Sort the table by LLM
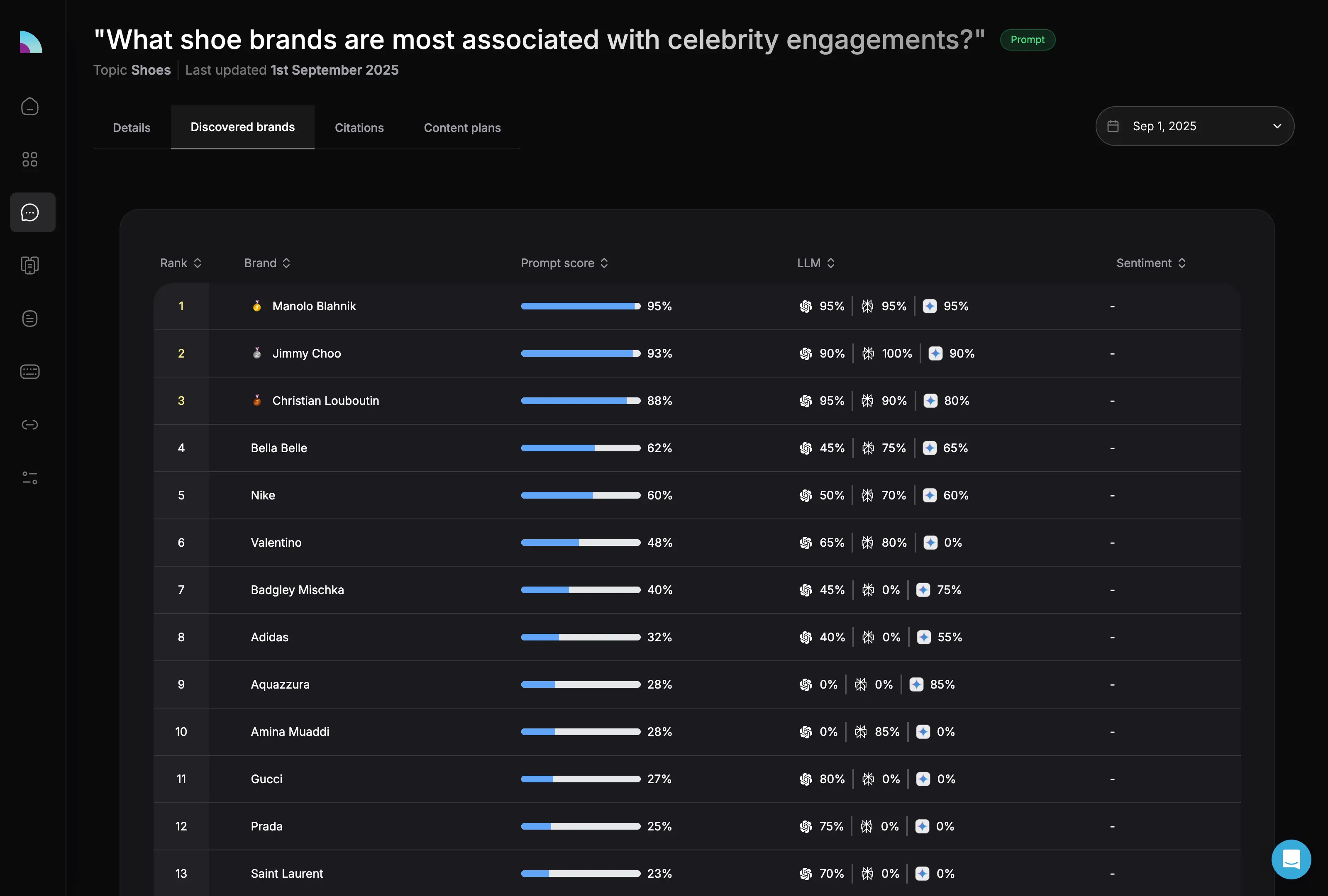This screenshot has height=896, width=1328. [x=816, y=263]
